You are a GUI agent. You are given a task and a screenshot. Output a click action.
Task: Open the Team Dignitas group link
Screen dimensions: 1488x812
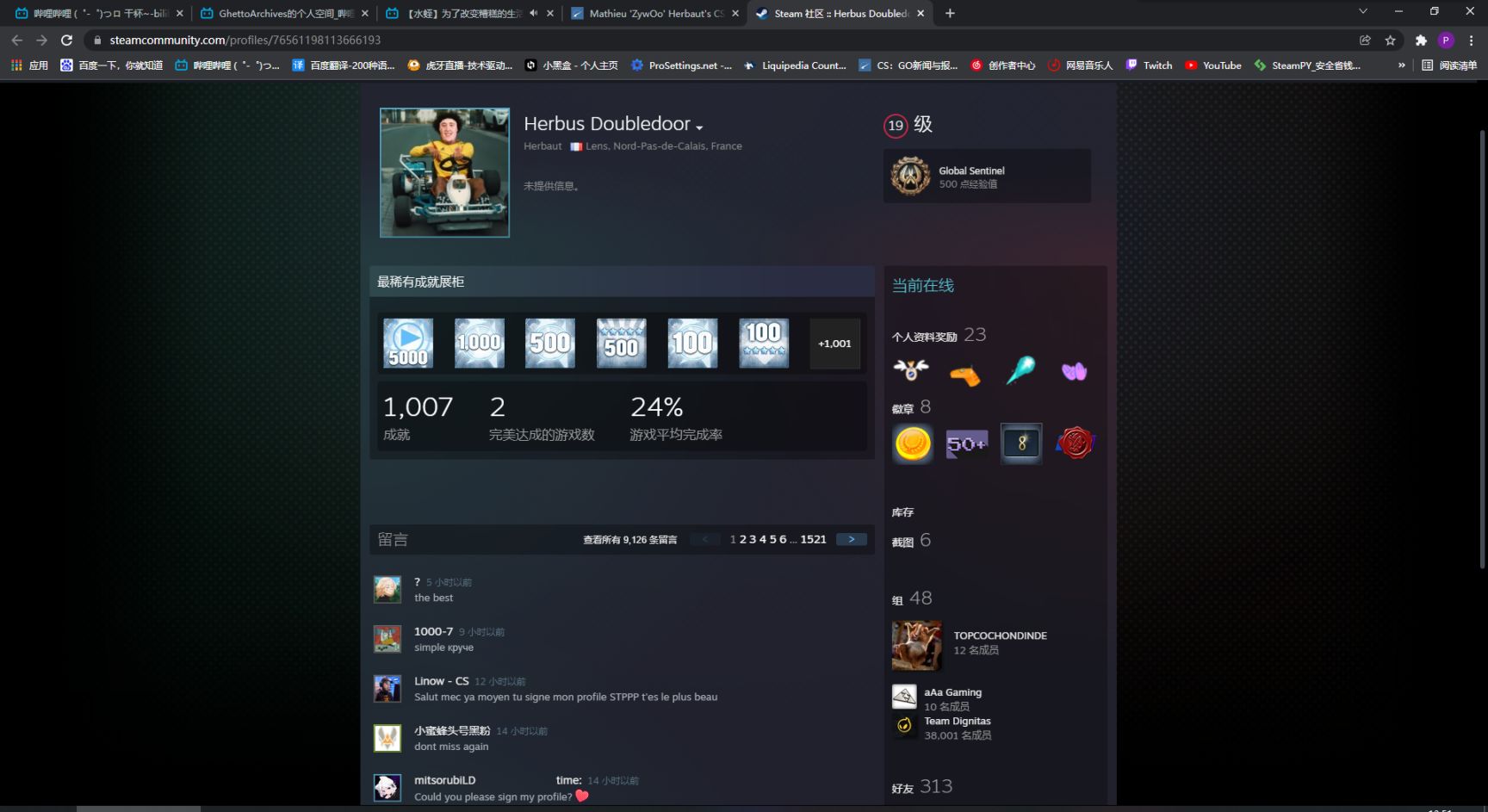tap(958, 722)
